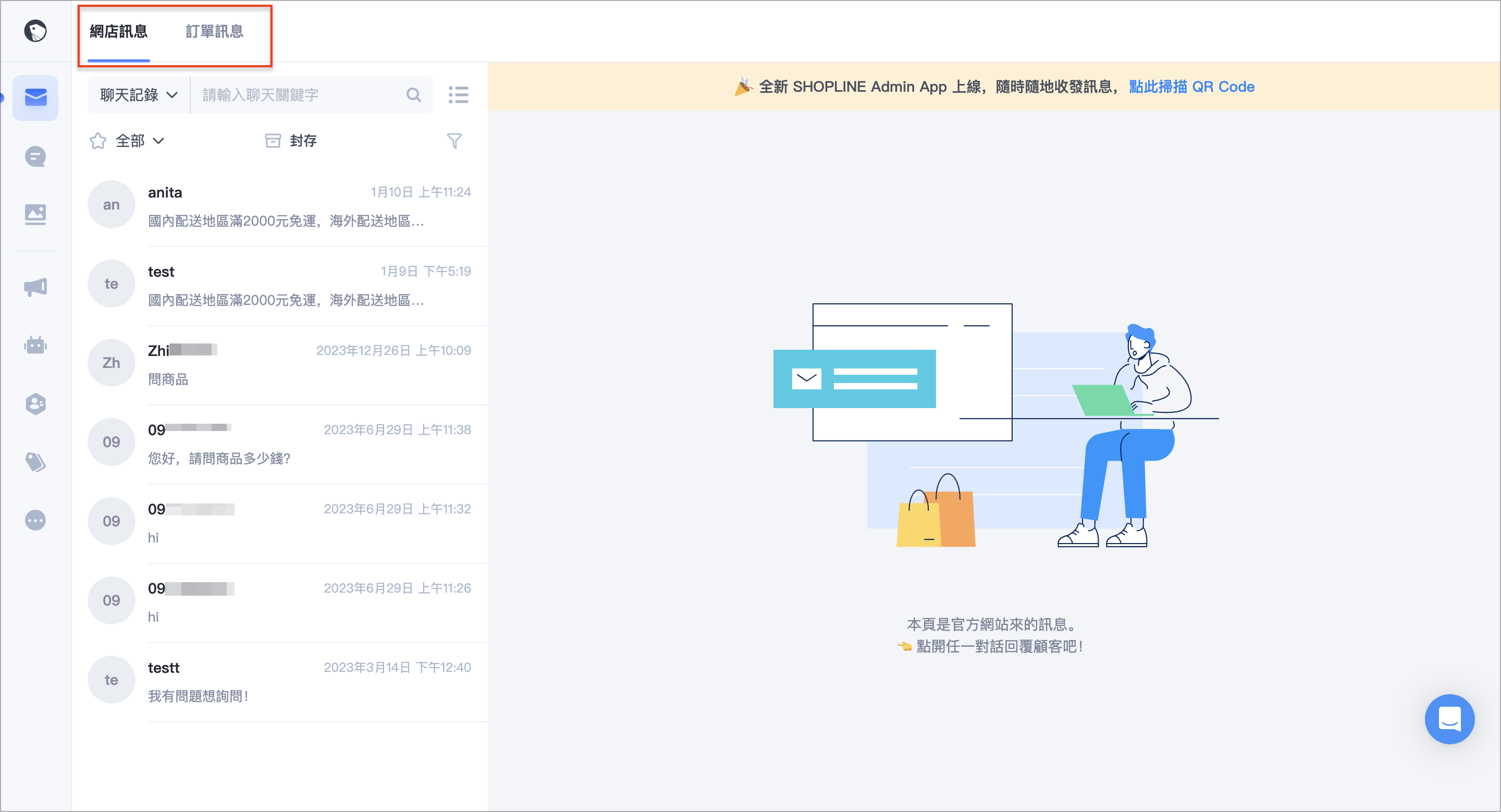Expand the 全部 filter dropdown
The height and width of the screenshot is (812, 1501).
pyautogui.click(x=140, y=141)
